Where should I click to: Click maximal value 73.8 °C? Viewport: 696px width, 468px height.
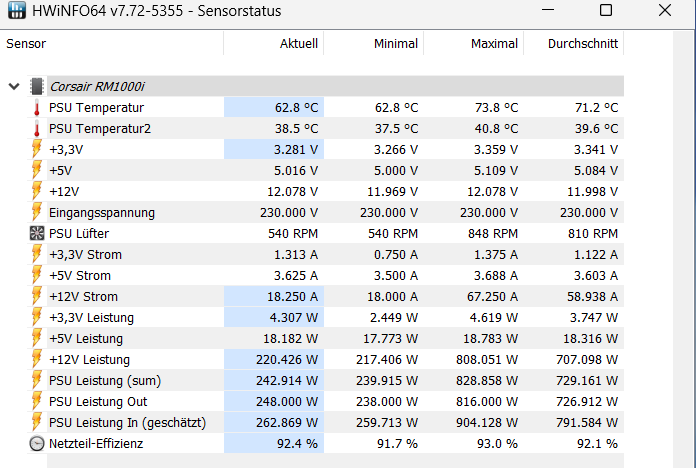tap(496, 107)
